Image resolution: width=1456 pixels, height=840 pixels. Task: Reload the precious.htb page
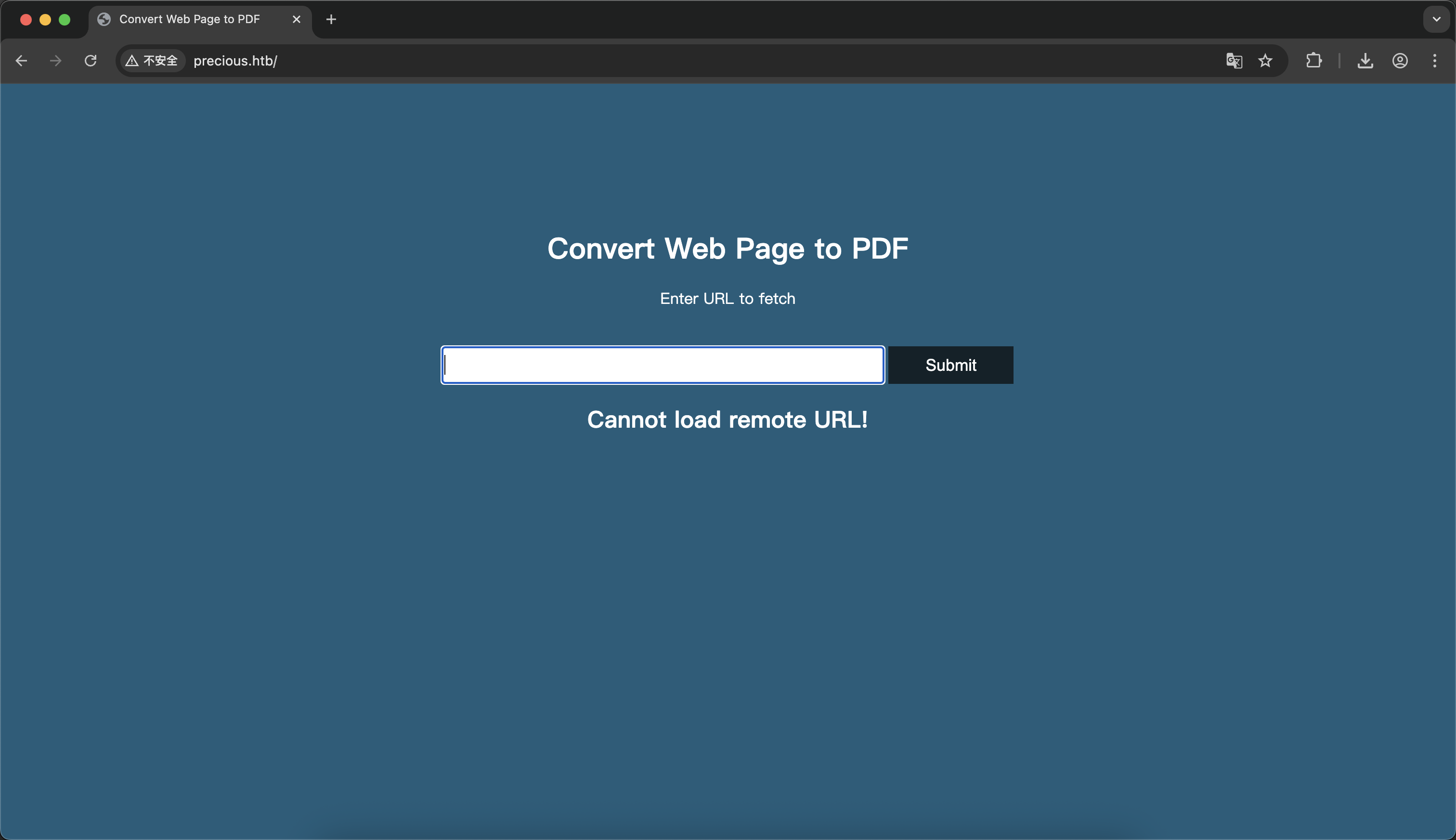91,61
